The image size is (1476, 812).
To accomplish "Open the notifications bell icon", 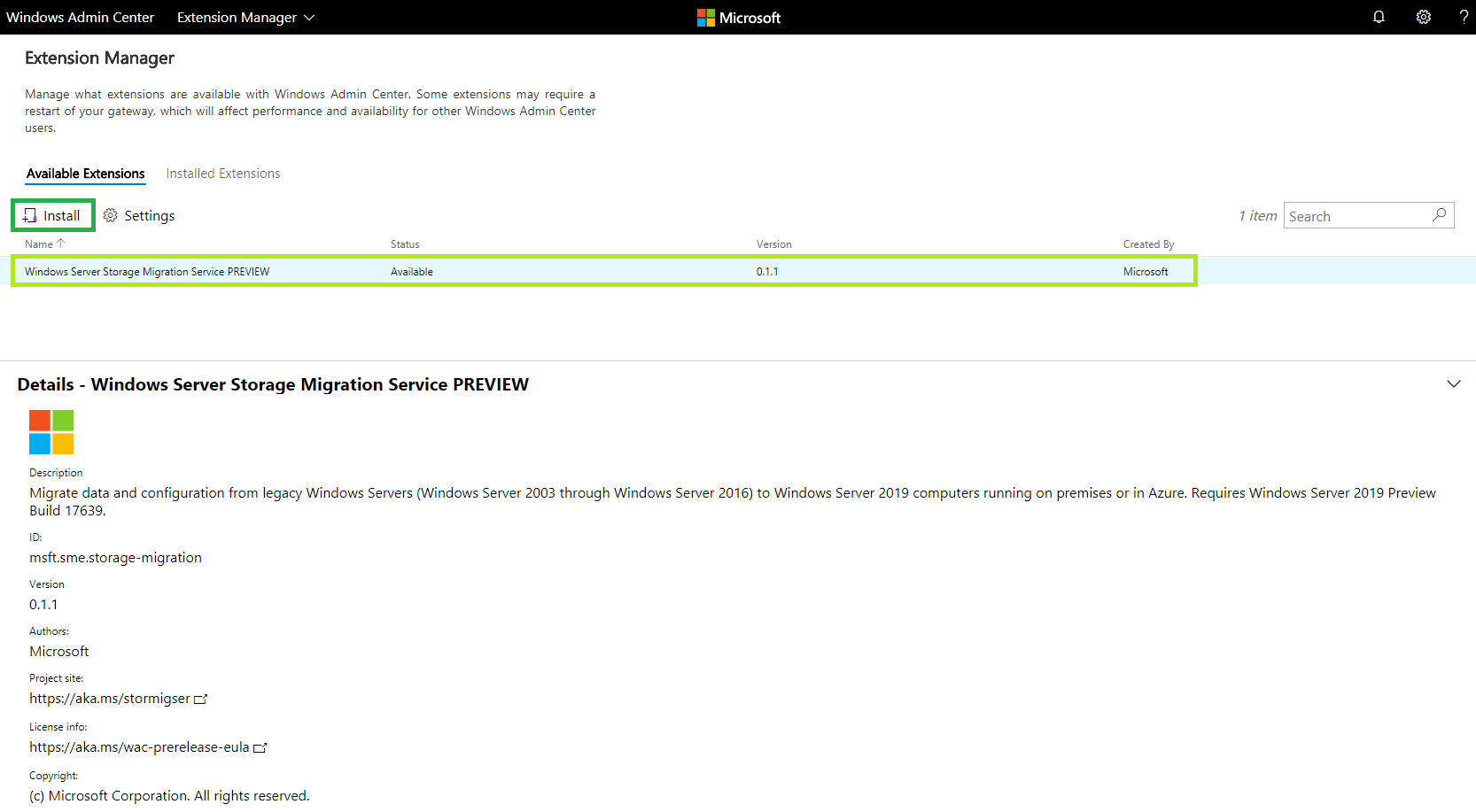I will coord(1379,17).
